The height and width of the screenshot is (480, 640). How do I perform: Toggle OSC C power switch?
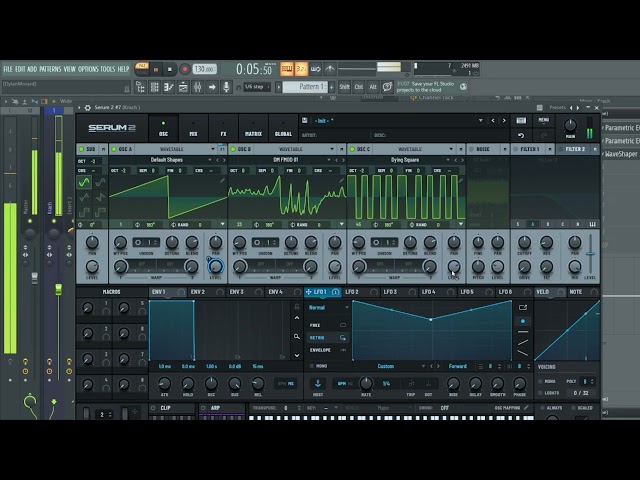coord(352,149)
